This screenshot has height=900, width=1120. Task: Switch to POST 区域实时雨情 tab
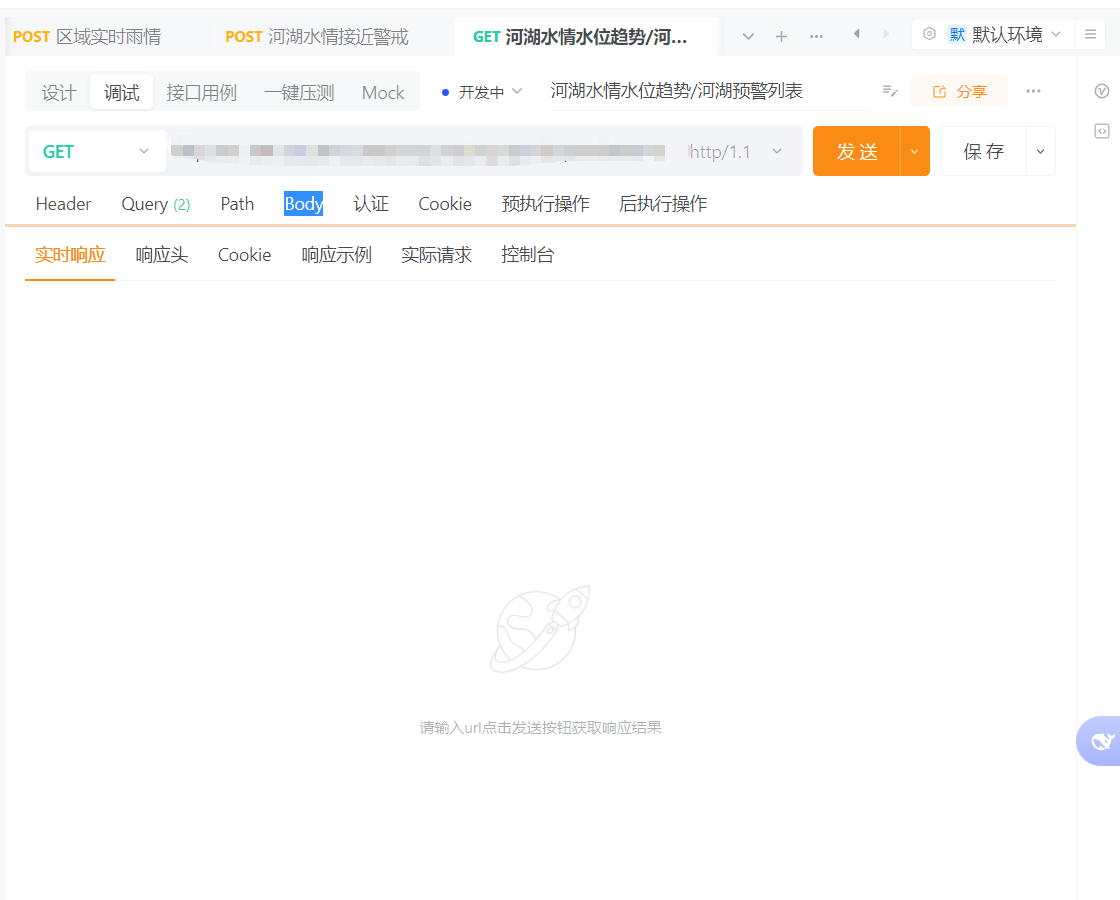87,36
